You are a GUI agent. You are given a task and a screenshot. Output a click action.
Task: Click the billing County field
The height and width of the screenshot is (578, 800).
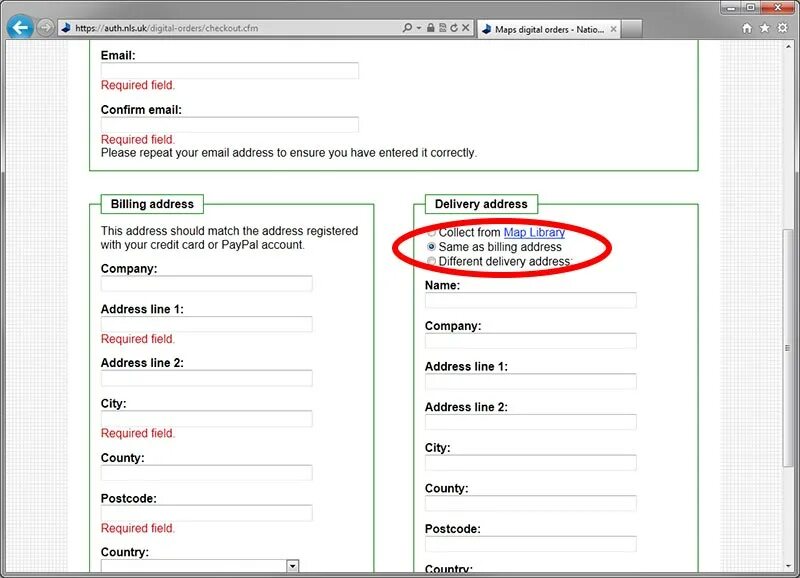[207, 473]
